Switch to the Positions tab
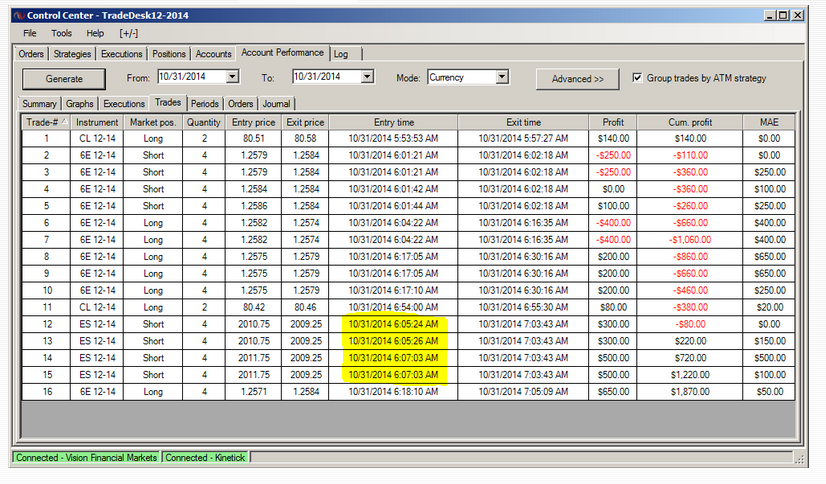Screen dimensions: 826x484 click(169, 54)
